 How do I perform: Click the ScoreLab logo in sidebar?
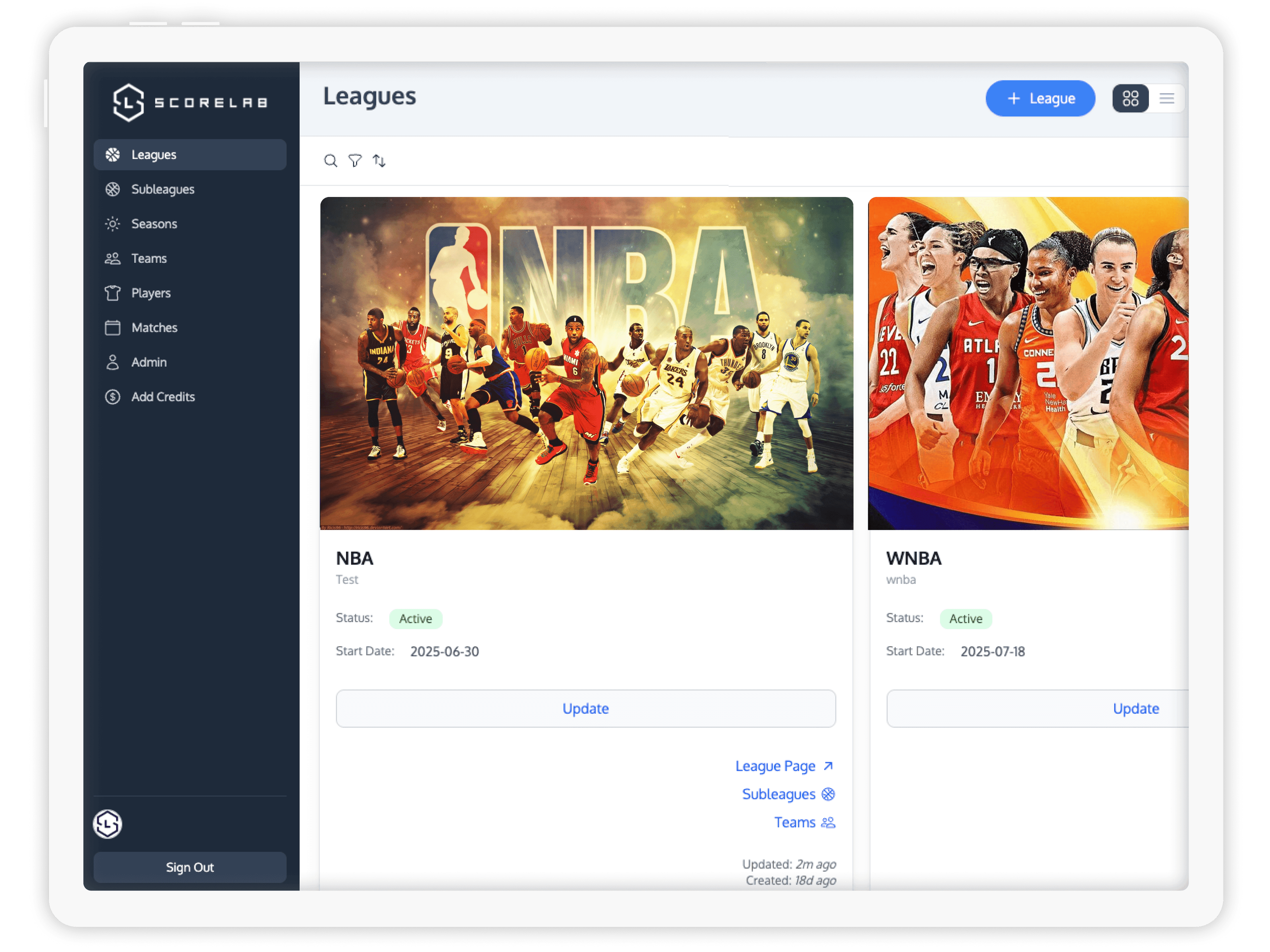pyautogui.click(x=190, y=103)
